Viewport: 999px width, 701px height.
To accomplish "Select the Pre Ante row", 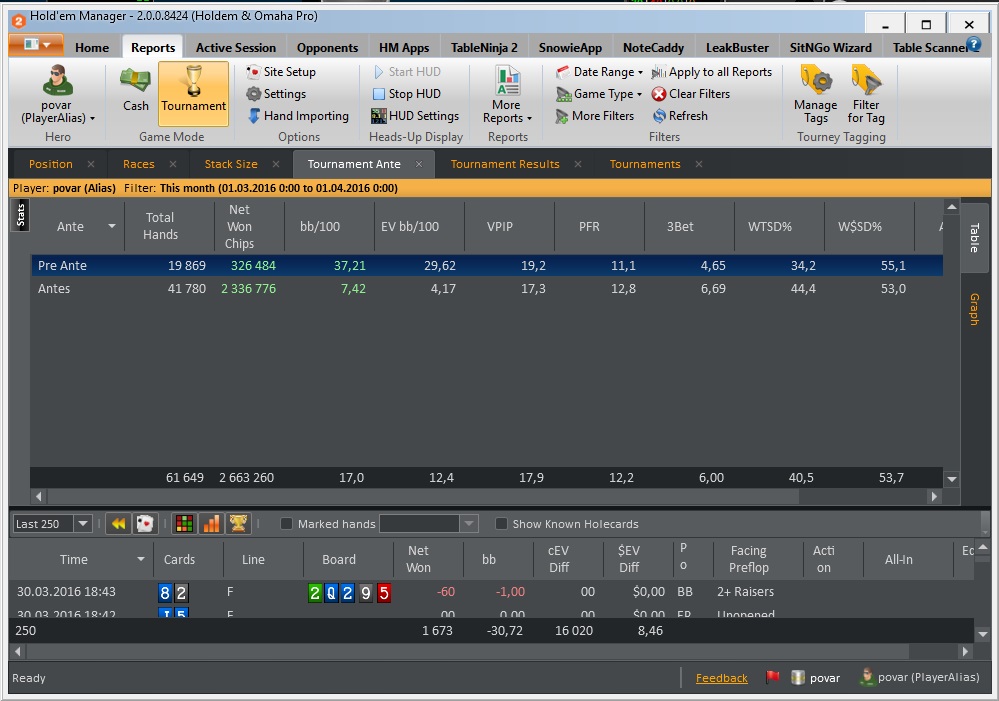I will [x=487, y=266].
